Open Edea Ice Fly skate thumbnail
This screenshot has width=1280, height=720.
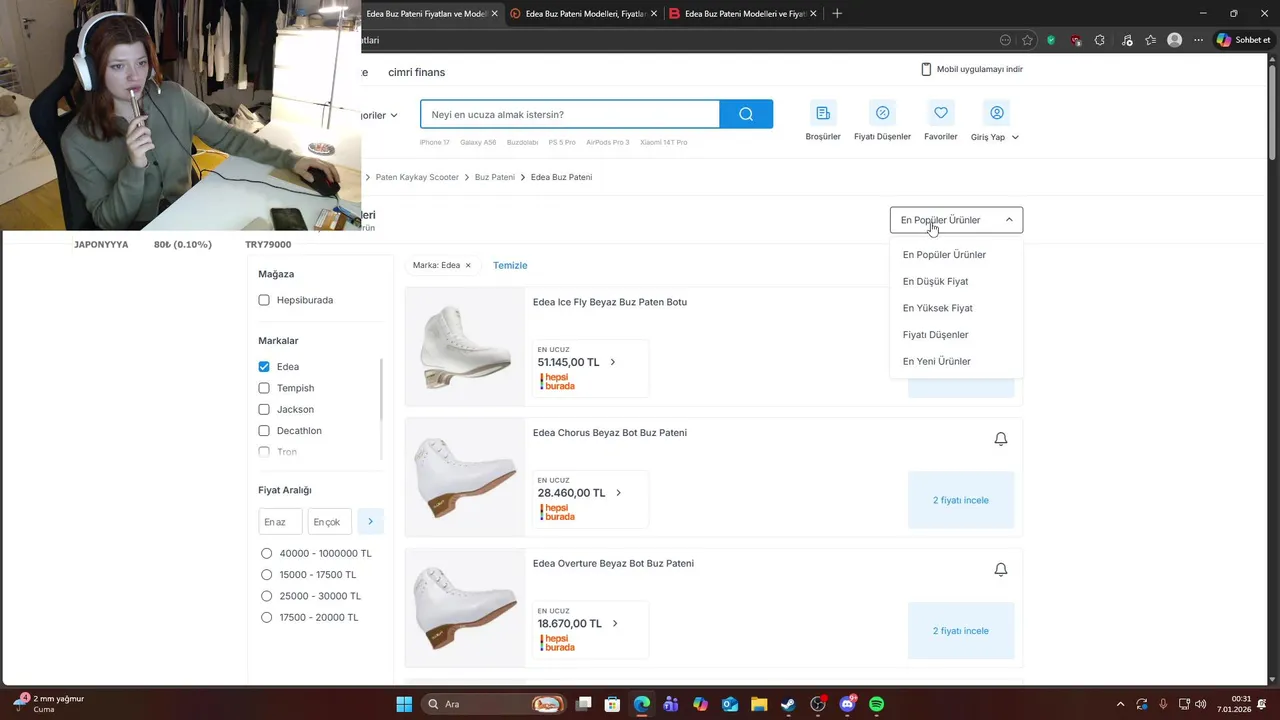pos(465,347)
